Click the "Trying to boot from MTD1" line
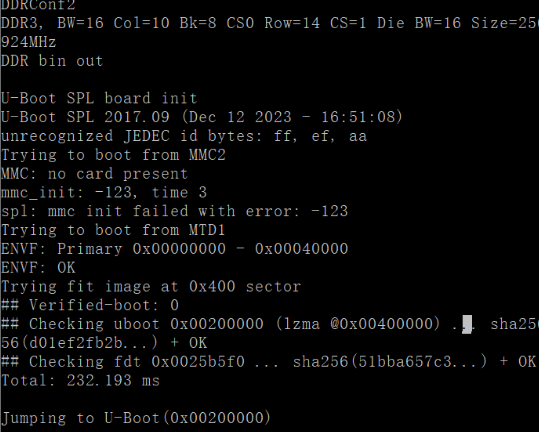539x432 pixels. (113, 230)
